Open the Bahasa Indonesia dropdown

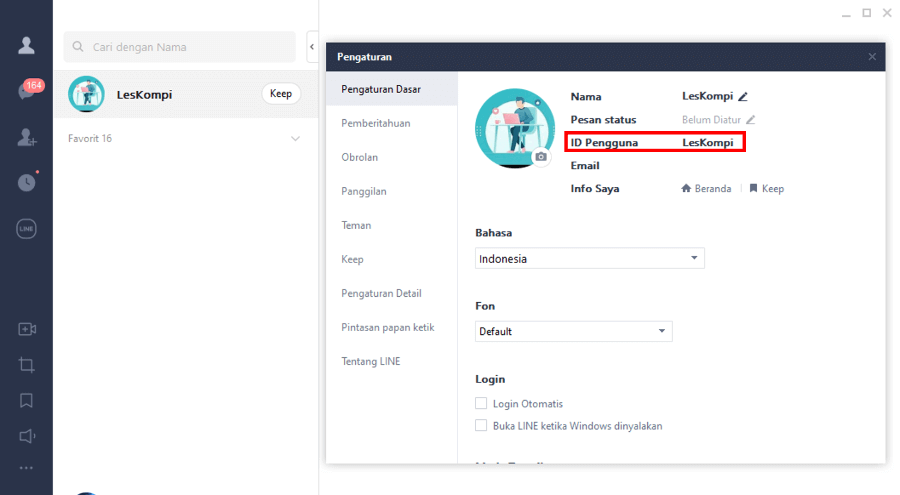tap(589, 258)
